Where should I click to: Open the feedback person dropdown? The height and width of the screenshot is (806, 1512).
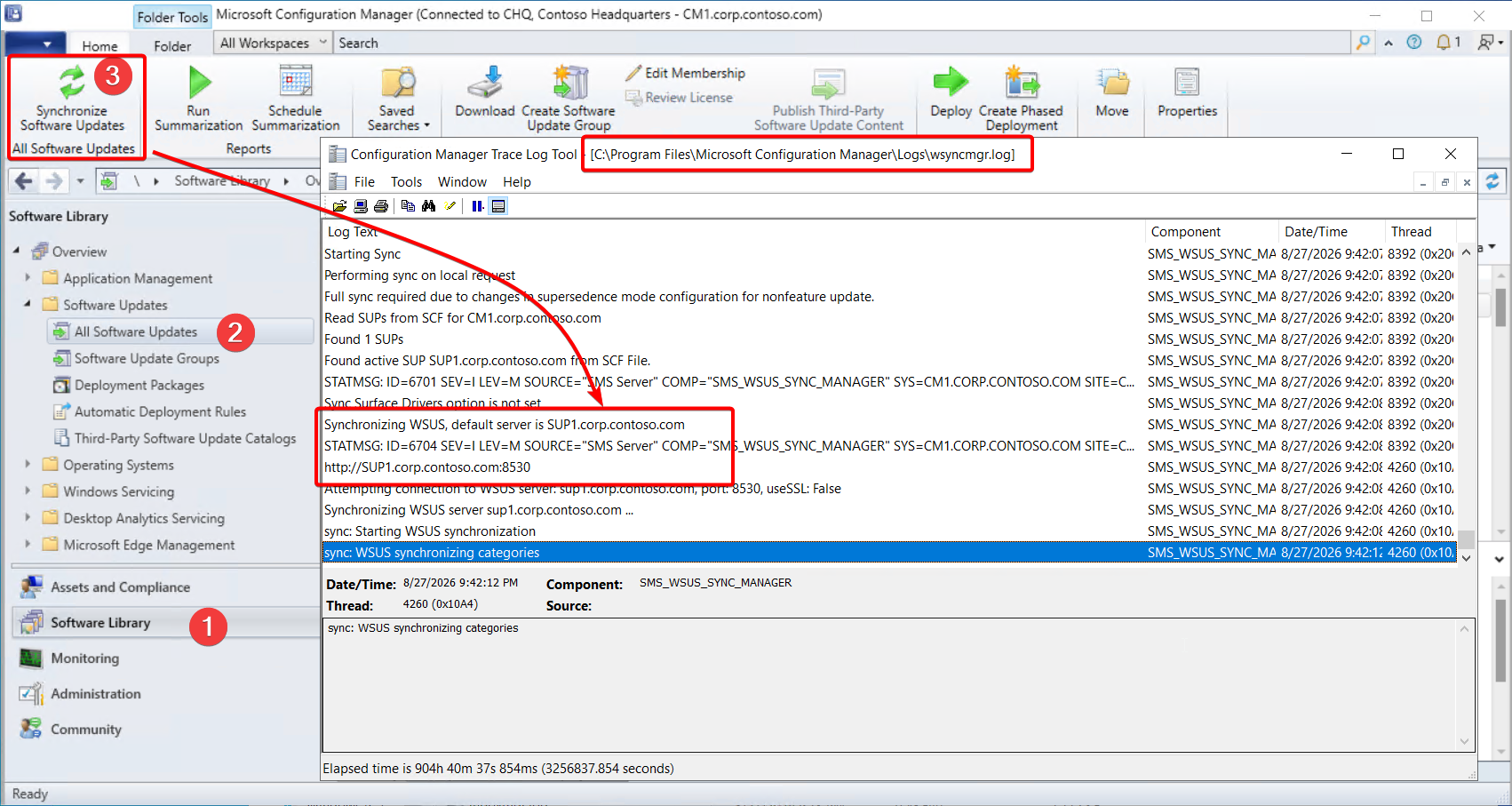pyautogui.click(x=1491, y=43)
